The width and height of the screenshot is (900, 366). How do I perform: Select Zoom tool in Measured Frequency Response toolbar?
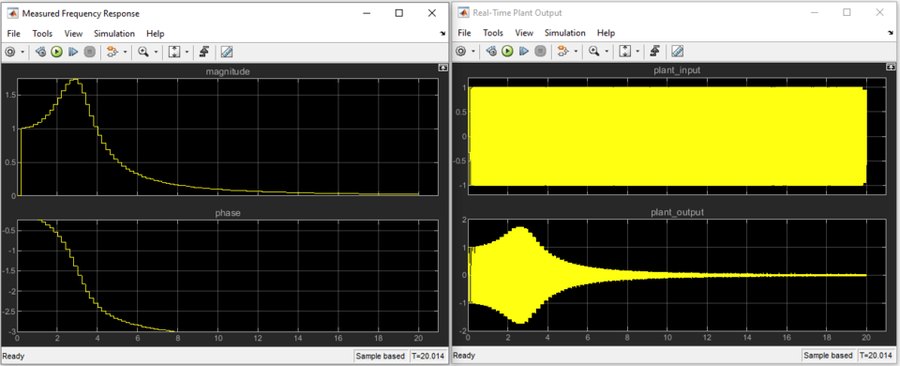tap(143, 52)
